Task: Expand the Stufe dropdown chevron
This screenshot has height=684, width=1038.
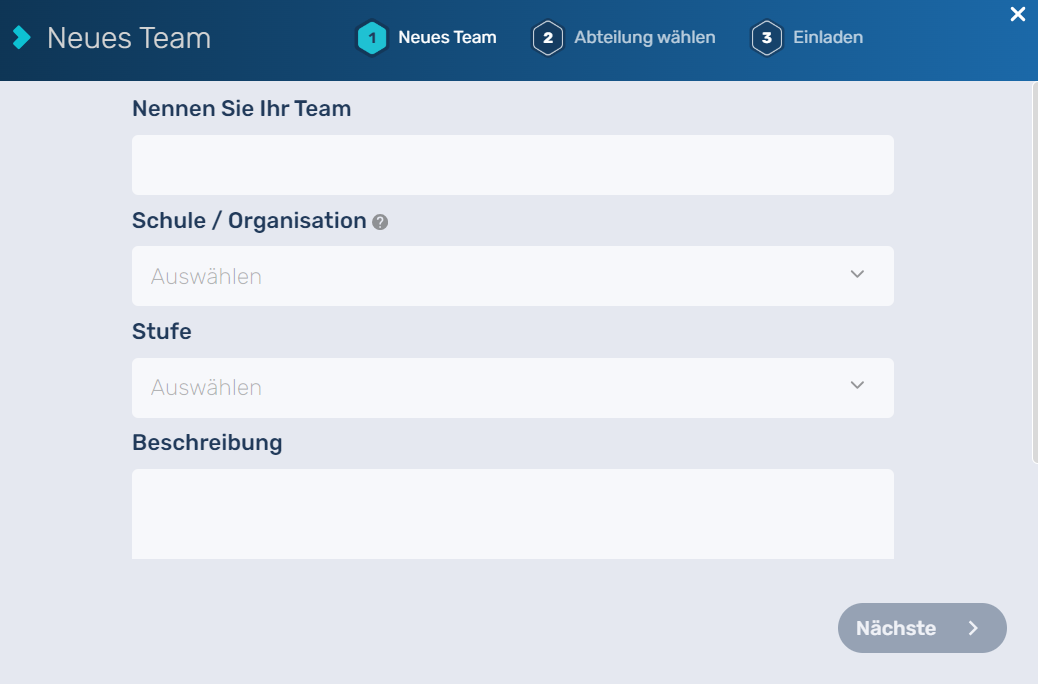Action: coord(857,385)
